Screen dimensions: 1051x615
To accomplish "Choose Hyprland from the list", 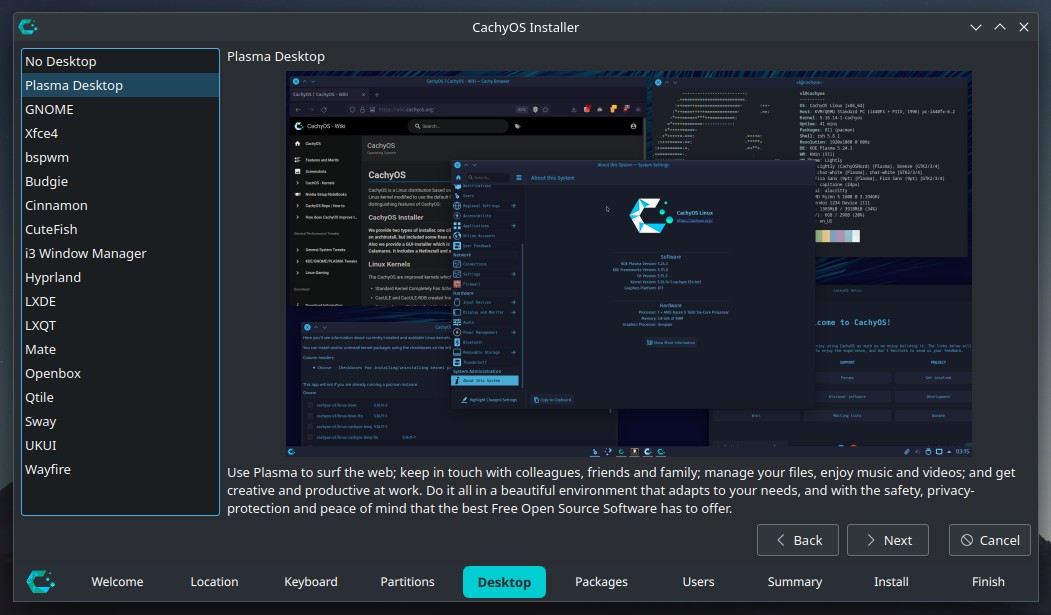I will click(120, 277).
